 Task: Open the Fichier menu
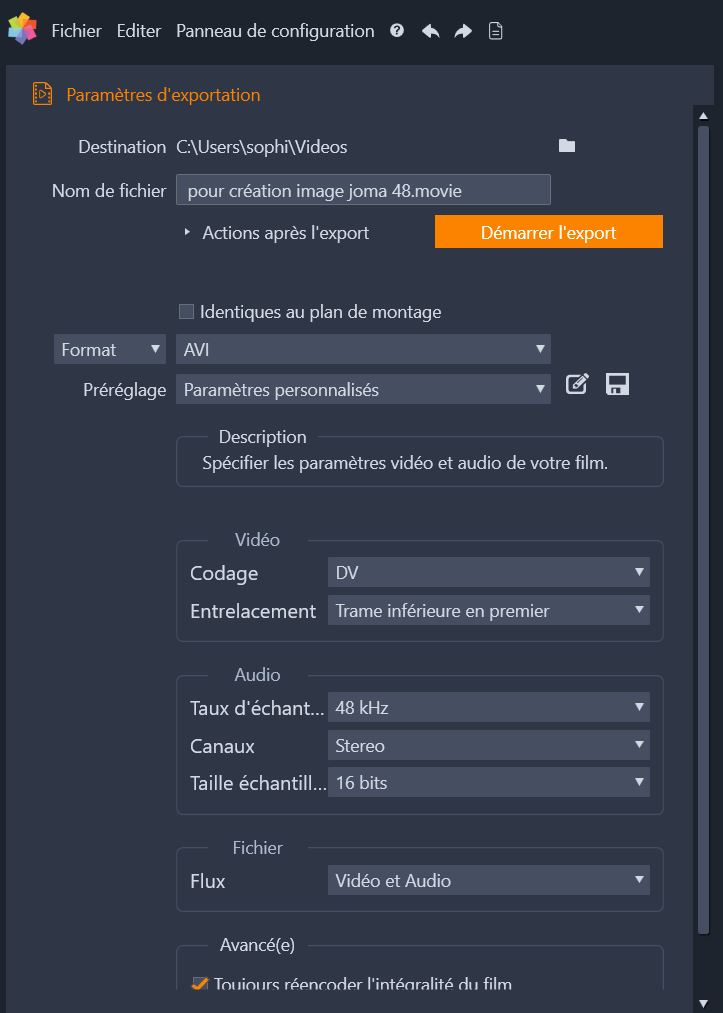tap(76, 31)
